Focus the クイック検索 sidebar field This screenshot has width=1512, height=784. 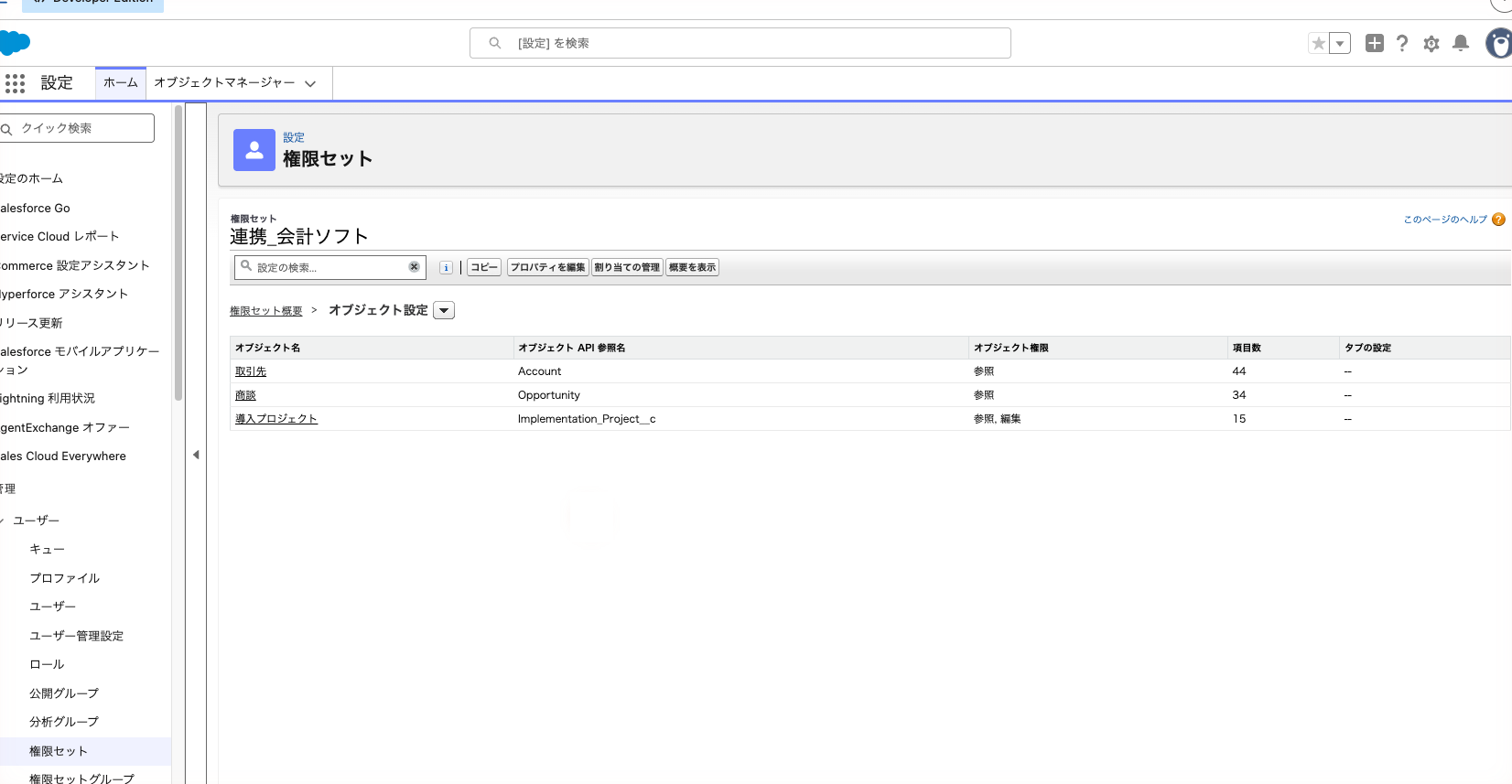point(77,128)
